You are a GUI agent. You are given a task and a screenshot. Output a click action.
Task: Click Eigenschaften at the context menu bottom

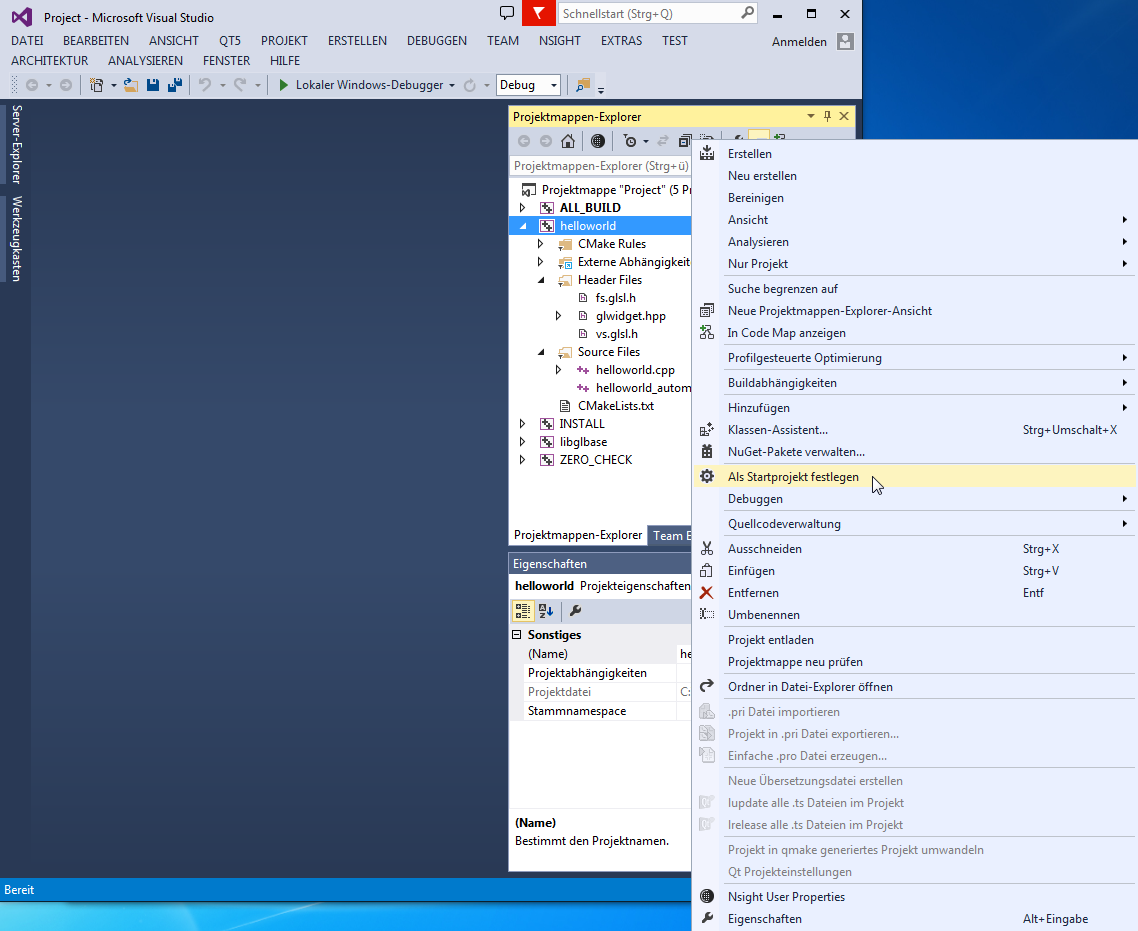(914, 919)
